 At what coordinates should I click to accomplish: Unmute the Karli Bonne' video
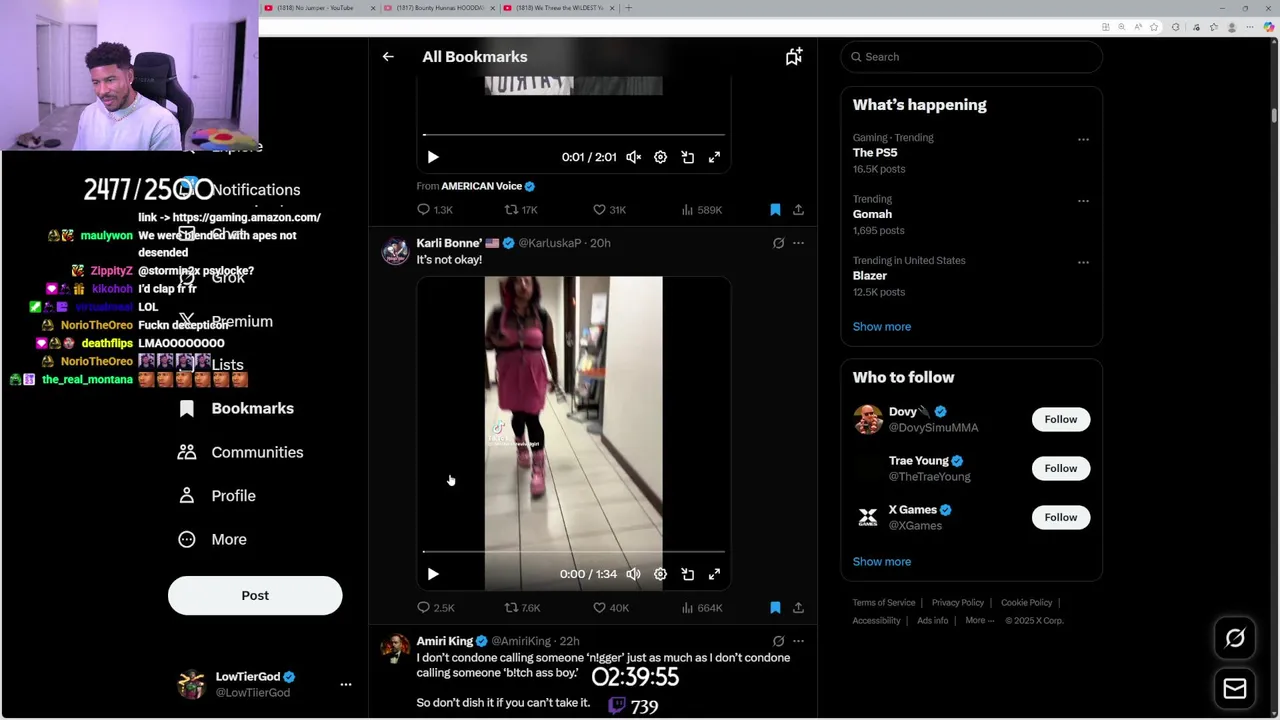pyautogui.click(x=633, y=574)
